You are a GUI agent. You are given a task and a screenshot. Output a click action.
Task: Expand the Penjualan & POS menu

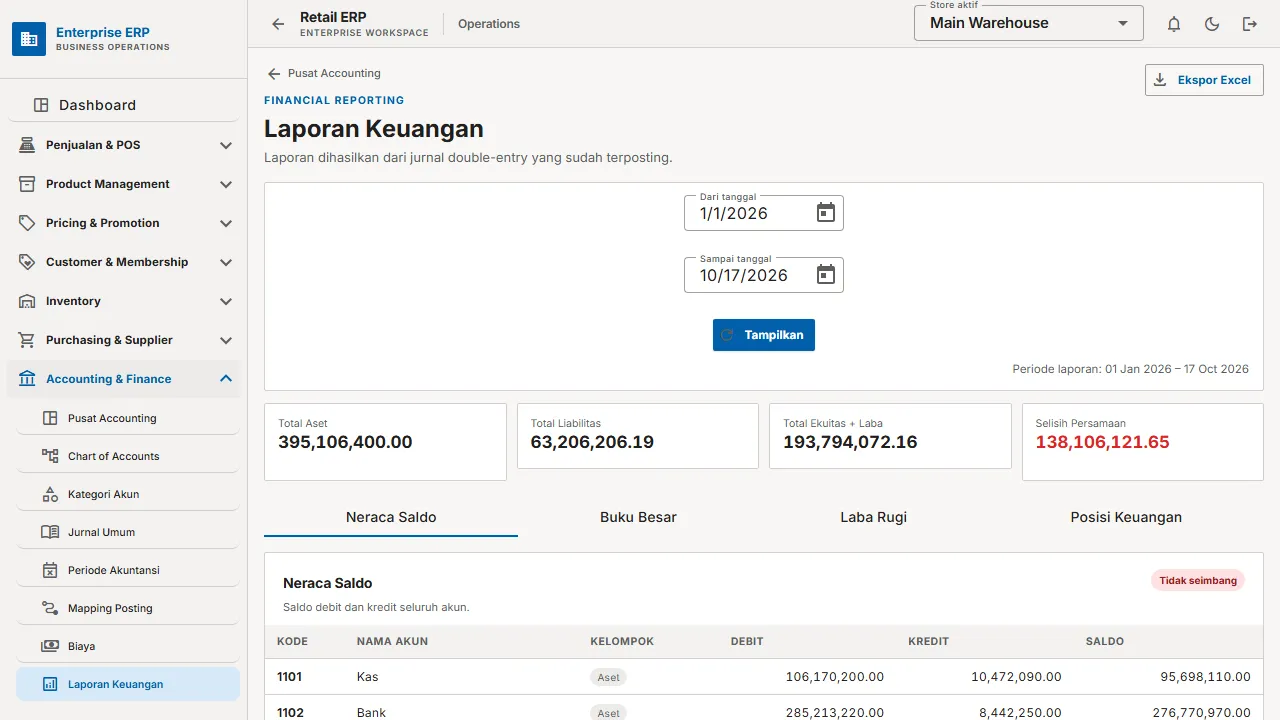pyautogui.click(x=124, y=145)
